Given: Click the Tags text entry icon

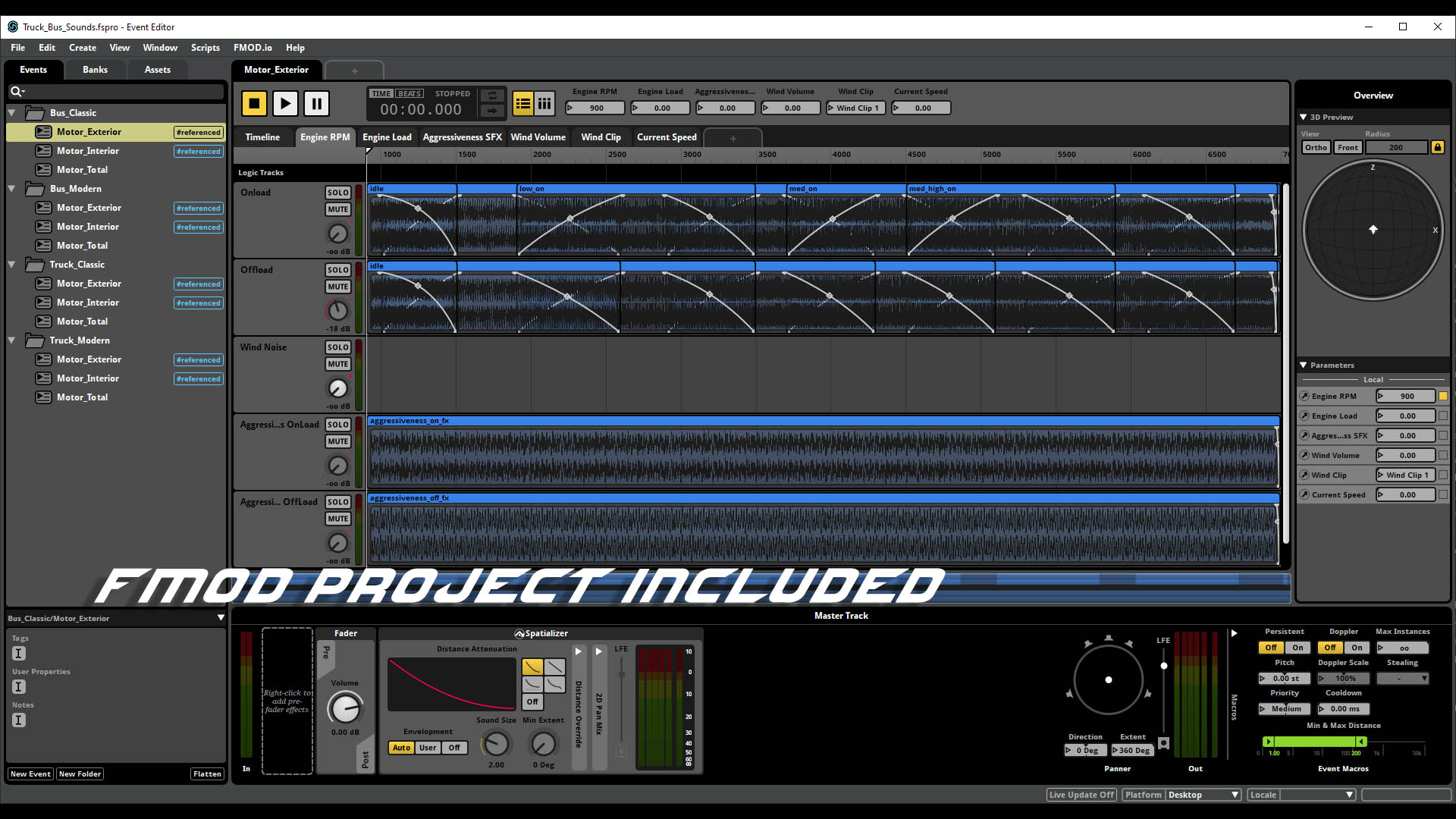Looking at the screenshot, I should coord(19,654).
